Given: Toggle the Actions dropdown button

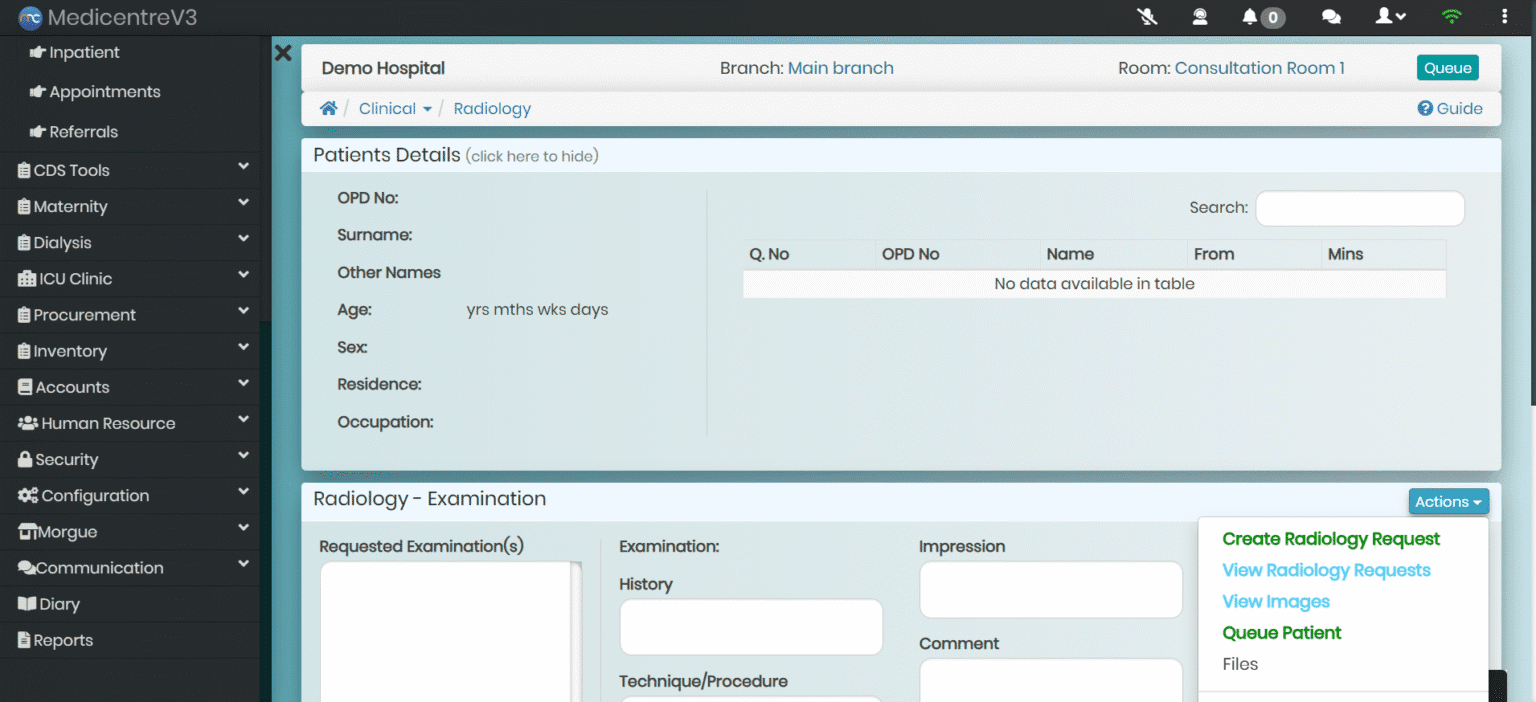Looking at the screenshot, I should pos(1448,502).
